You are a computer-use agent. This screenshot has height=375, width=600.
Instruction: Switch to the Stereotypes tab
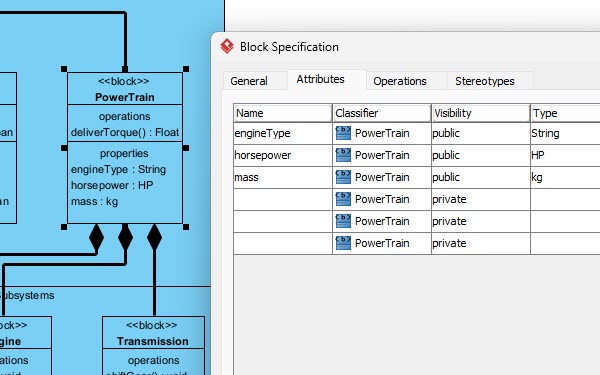pyautogui.click(x=484, y=81)
